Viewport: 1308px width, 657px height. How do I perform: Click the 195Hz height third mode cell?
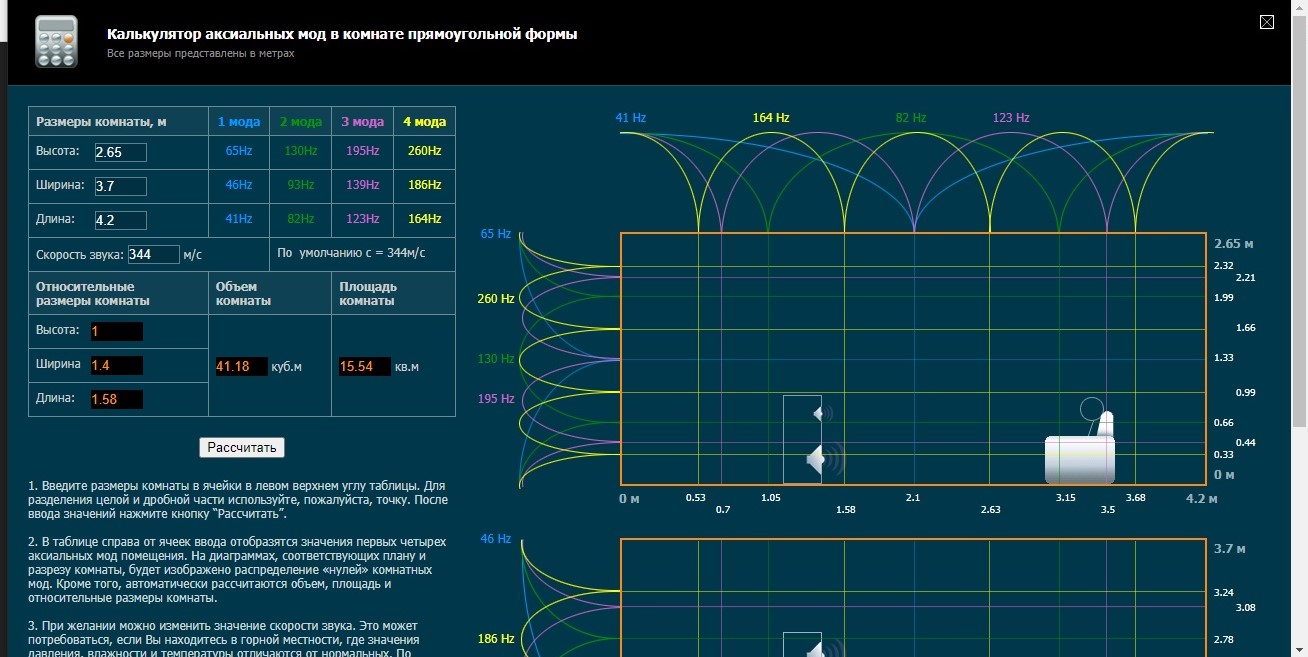tap(363, 151)
